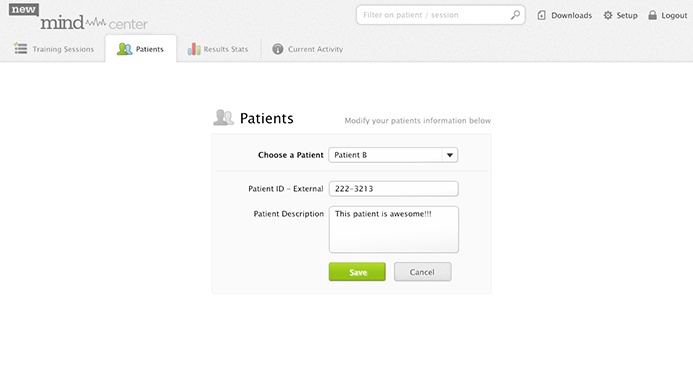Click the Training Sessions list icon
Image resolution: width=693 pixels, height=391 pixels.
click(x=20, y=48)
